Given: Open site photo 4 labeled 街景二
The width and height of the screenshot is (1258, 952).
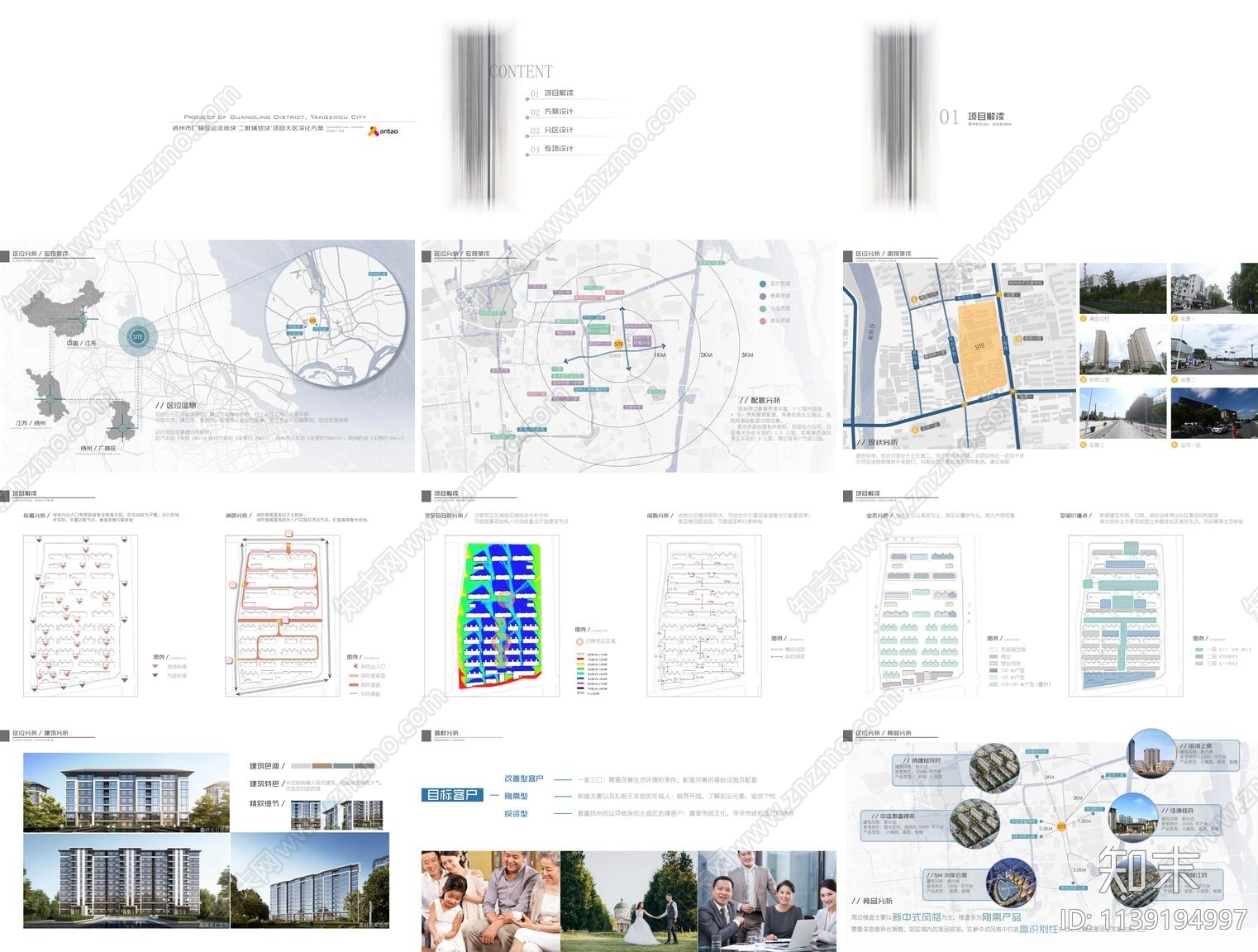Looking at the screenshot, I should pos(1213,350).
